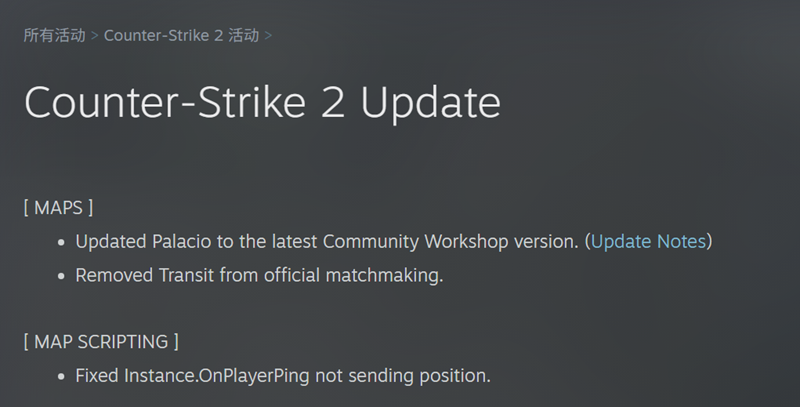The image size is (800, 407).
Task: Open the 所有活动 breadcrumb link
Action: click(x=53, y=36)
